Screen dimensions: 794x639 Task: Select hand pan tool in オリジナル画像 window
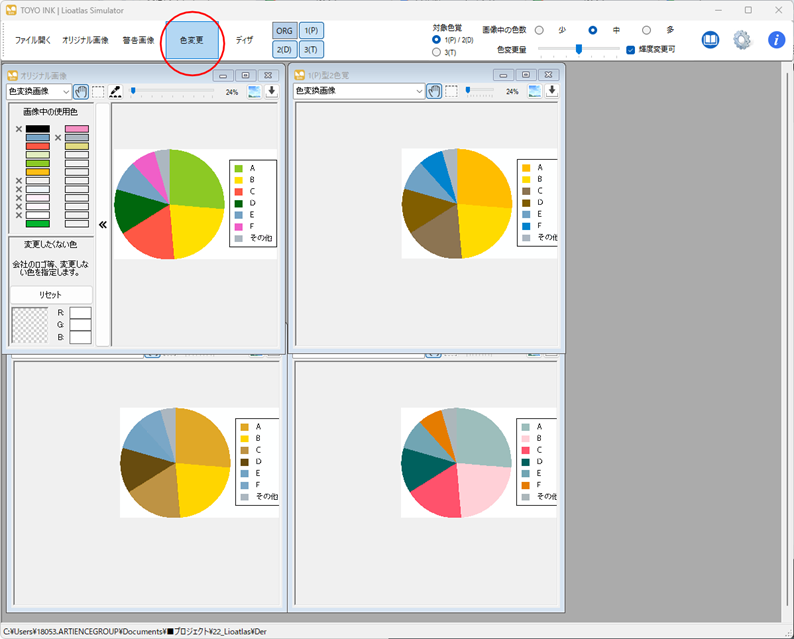81,91
